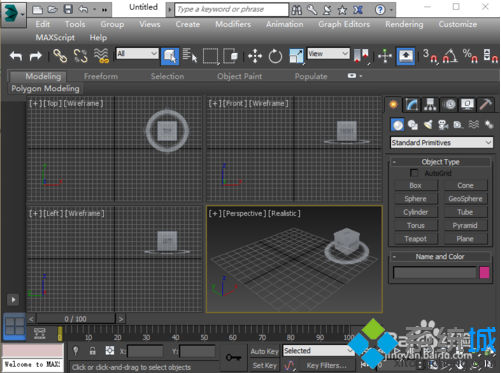Screen dimensions: 501x373
Task: Toggle keyboard shortcut override button
Action: [406, 56]
